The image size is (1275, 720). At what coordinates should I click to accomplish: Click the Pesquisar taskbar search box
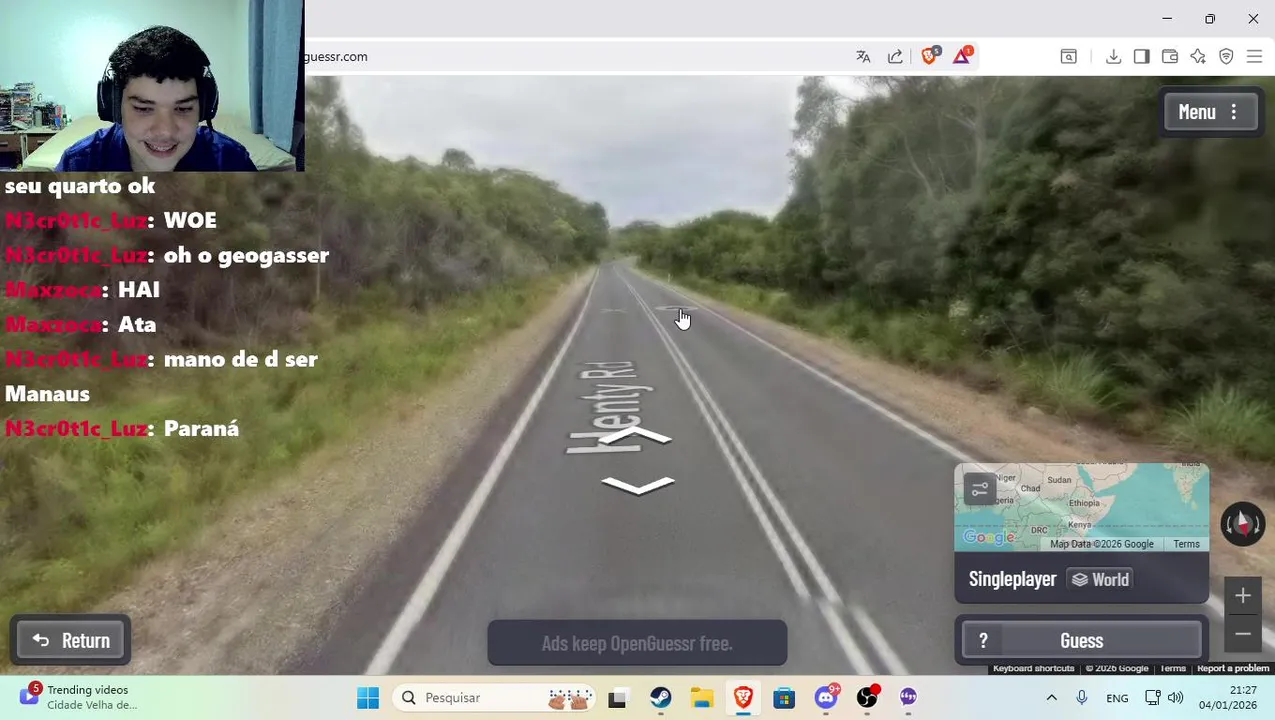pyautogui.click(x=497, y=698)
